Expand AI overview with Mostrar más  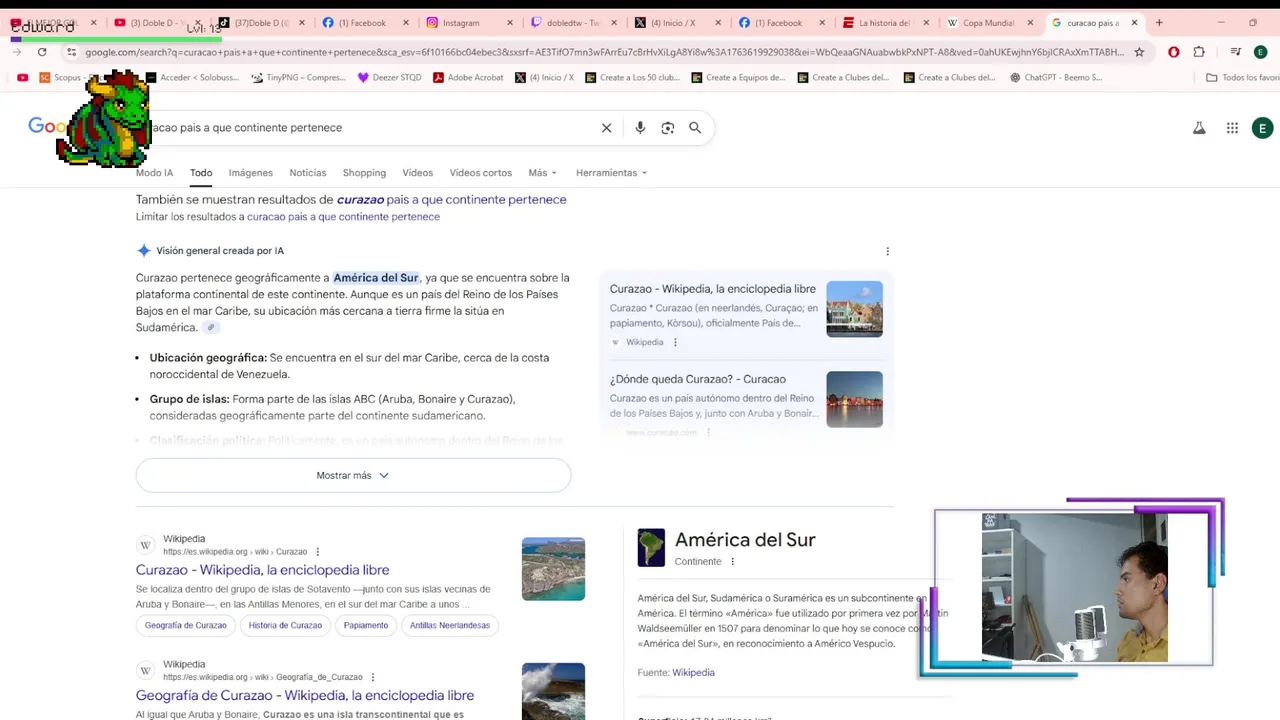click(x=353, y=476)
